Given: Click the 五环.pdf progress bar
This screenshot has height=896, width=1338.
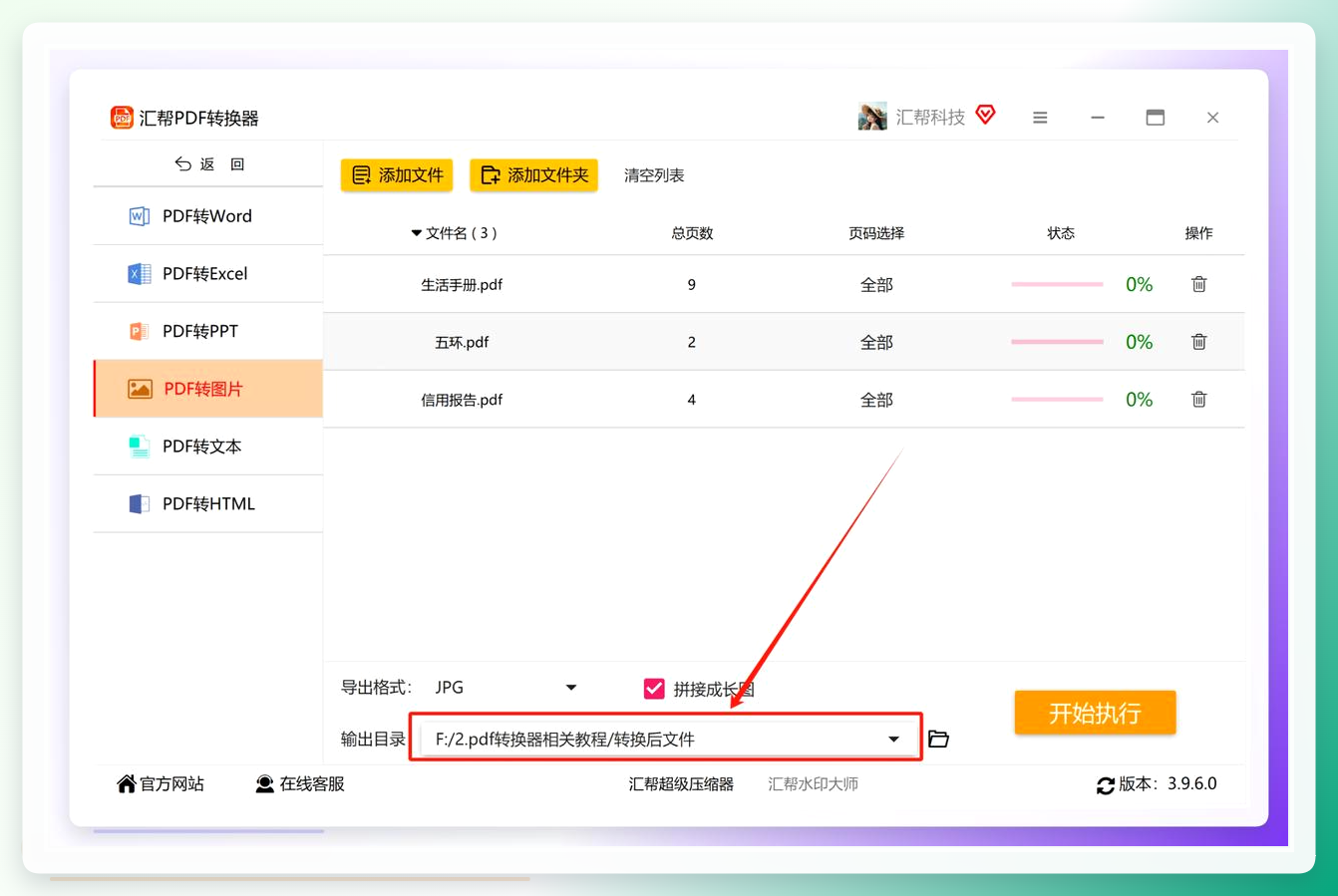Looking at the screenshot, I should point(1057,342).
